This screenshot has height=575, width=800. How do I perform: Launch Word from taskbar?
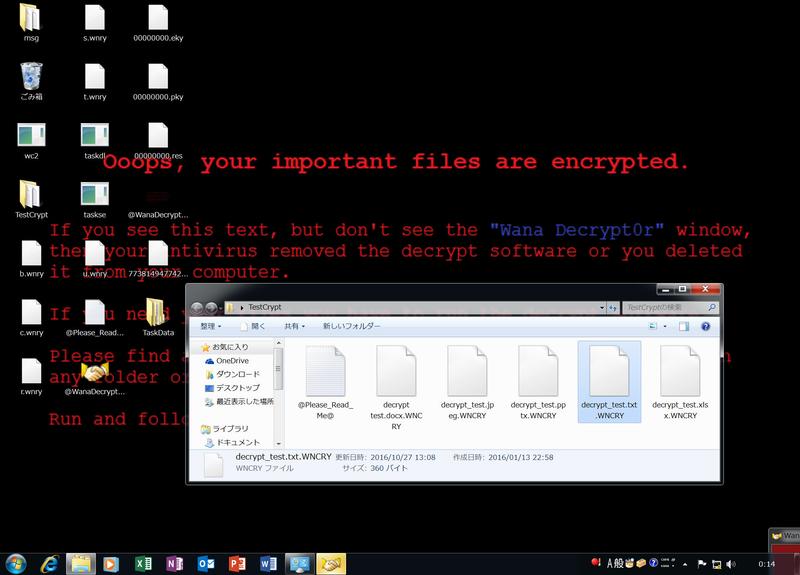click(268, 564)
